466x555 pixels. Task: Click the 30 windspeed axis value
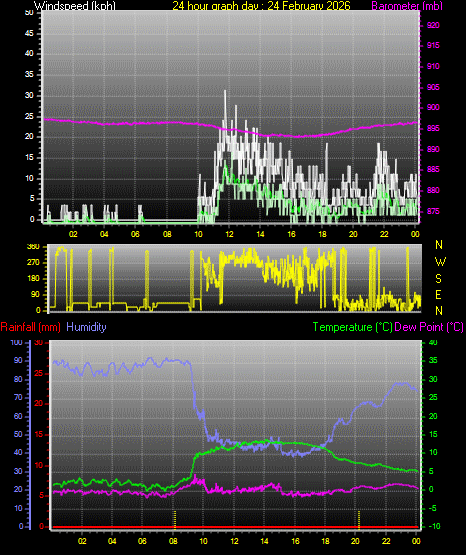29,95
